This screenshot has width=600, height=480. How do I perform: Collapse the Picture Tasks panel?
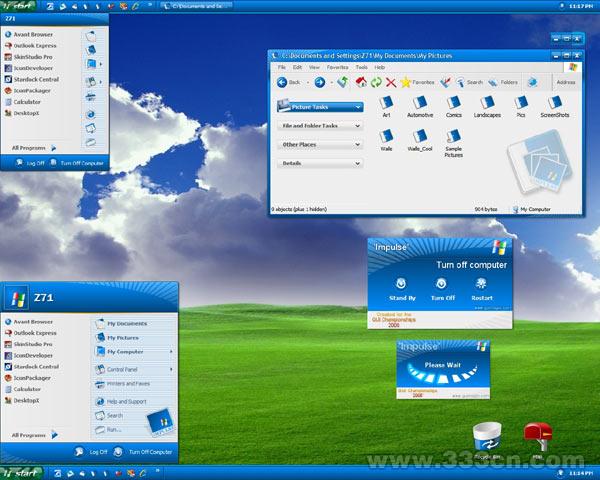click(x=358, y=107)
